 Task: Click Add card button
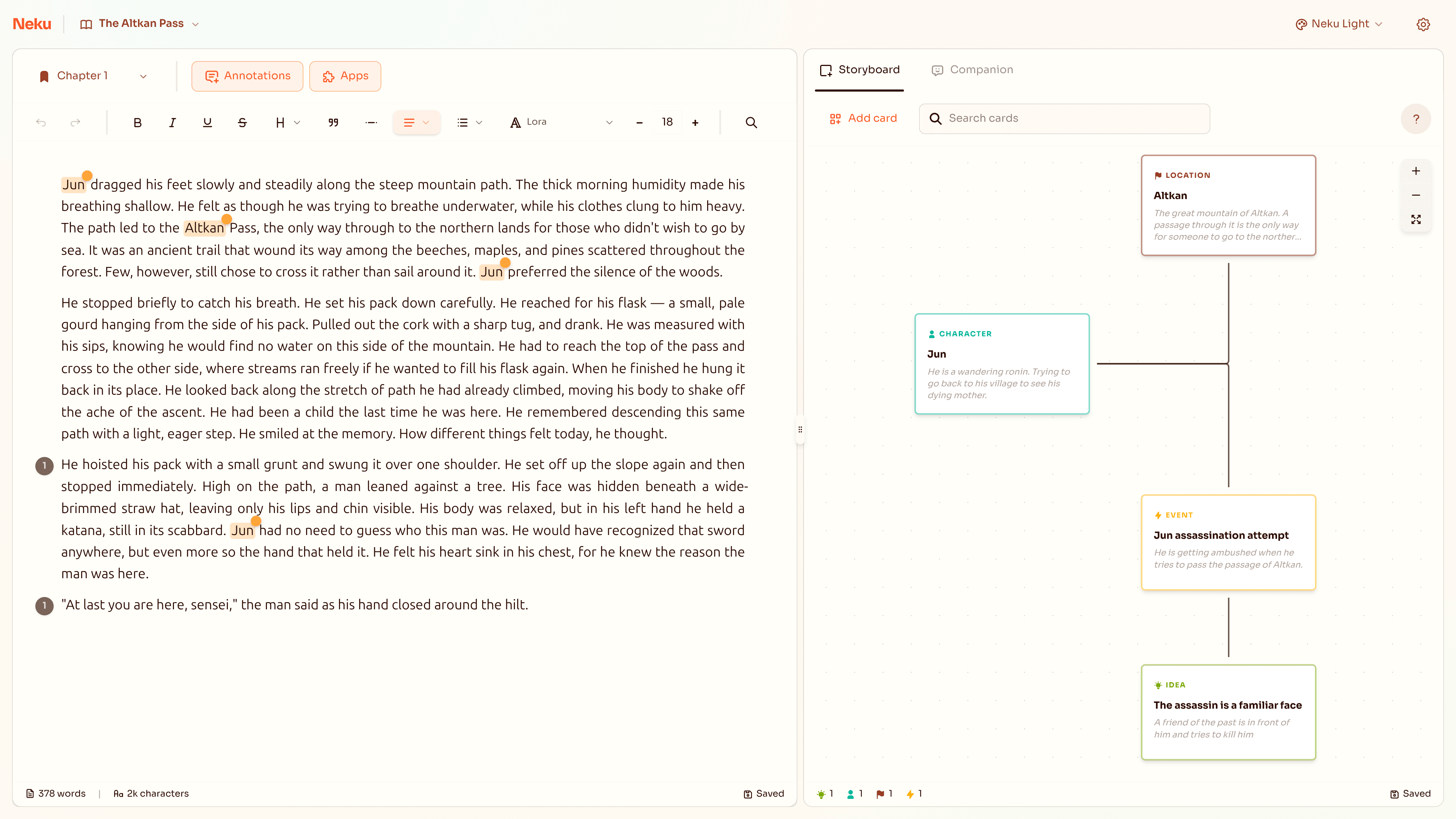click(863, 118)
